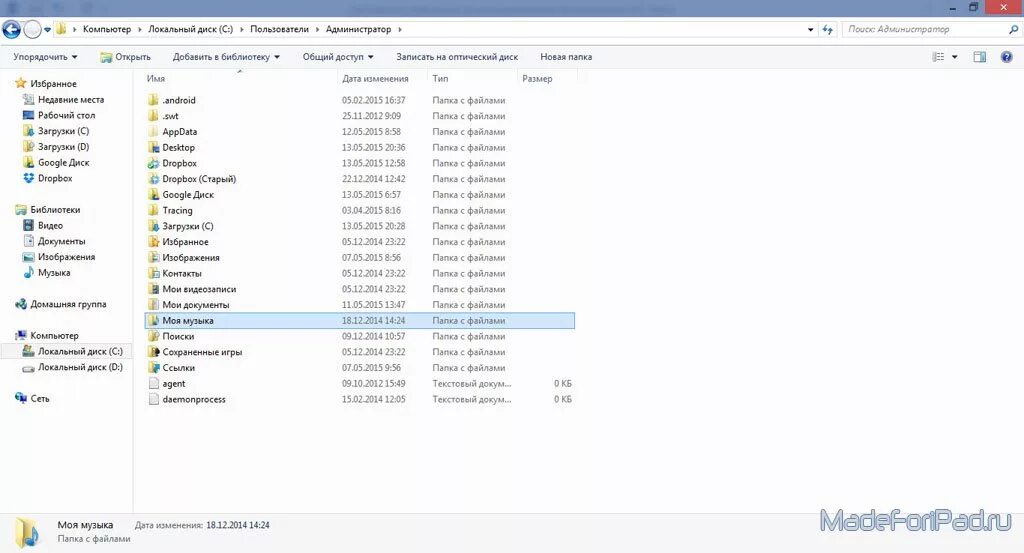Screen dimensions: 1024x553
Task: Select the Мои документы folder
Action: (x=189, y=304)
